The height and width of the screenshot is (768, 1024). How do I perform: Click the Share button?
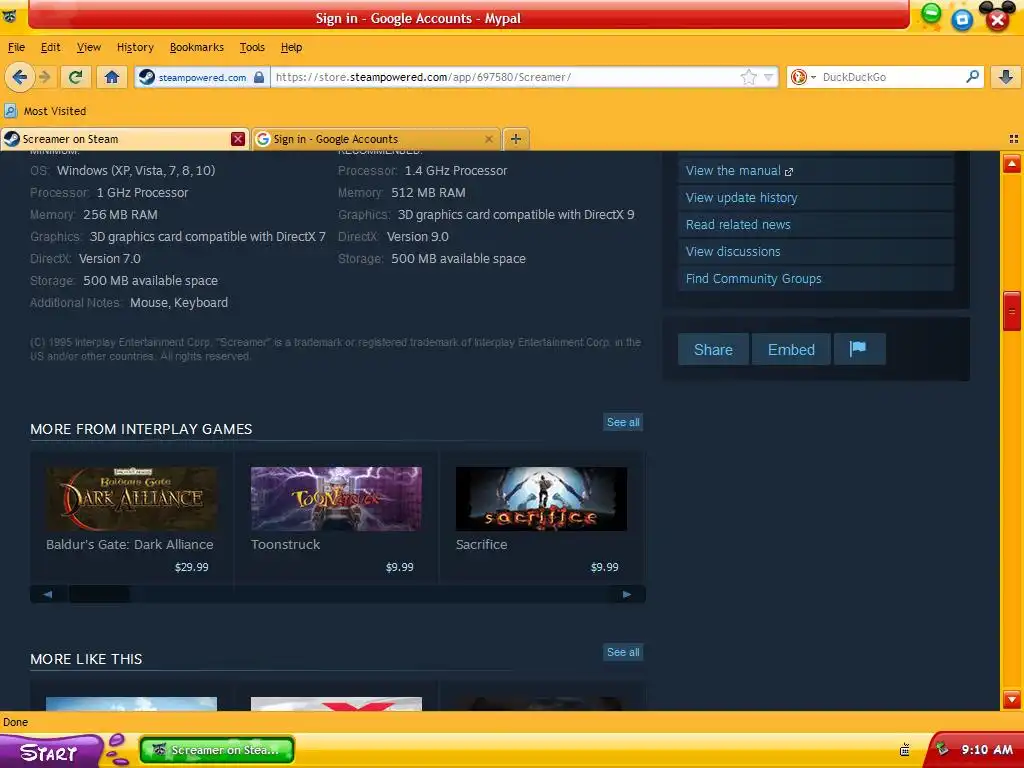click(713, 349)
